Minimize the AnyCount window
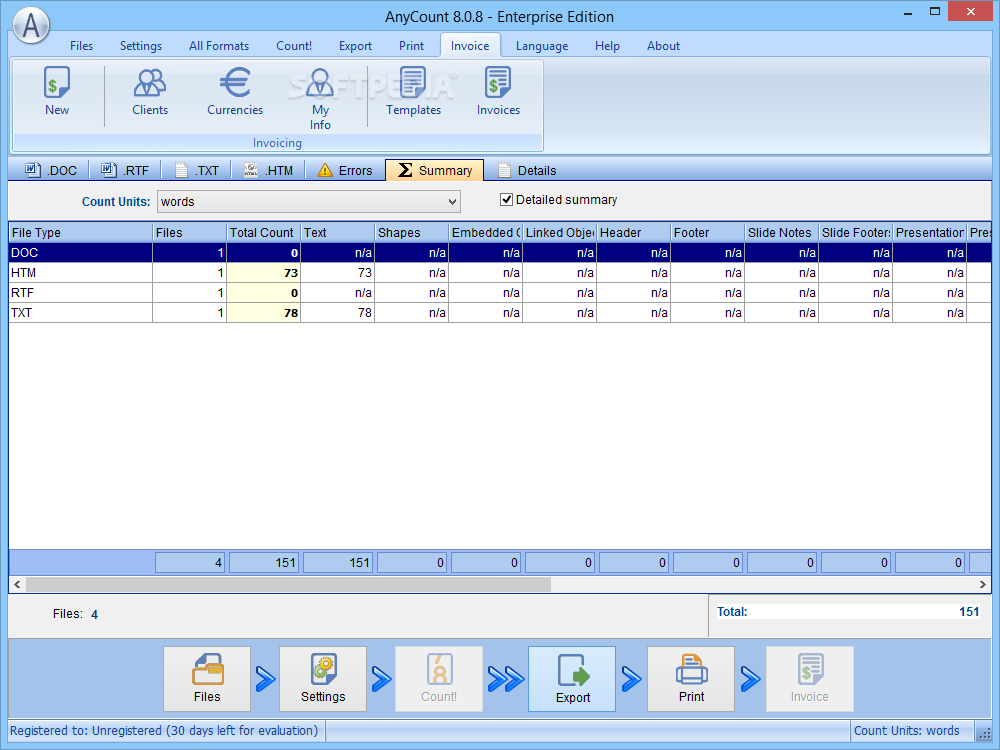 pos(908,13)
